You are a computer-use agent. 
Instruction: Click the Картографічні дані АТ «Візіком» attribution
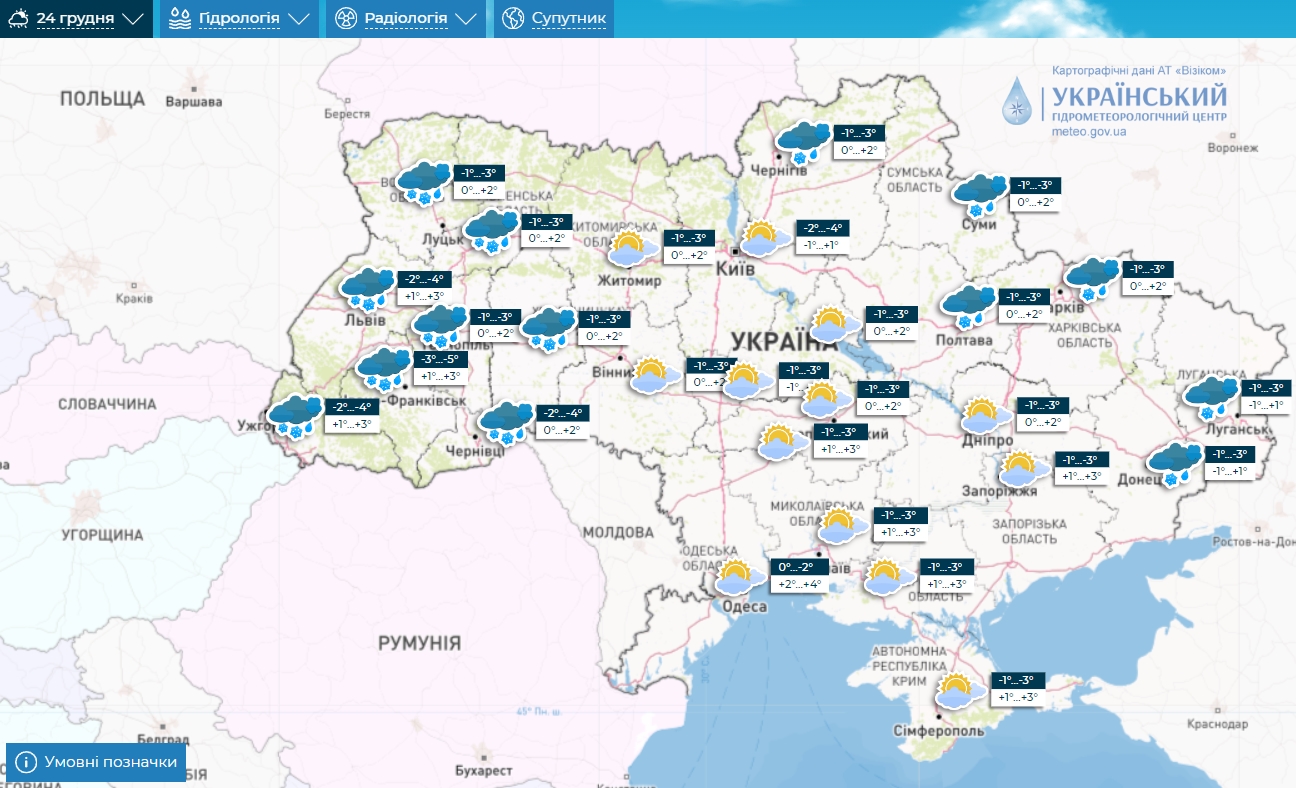point(1139,71)
